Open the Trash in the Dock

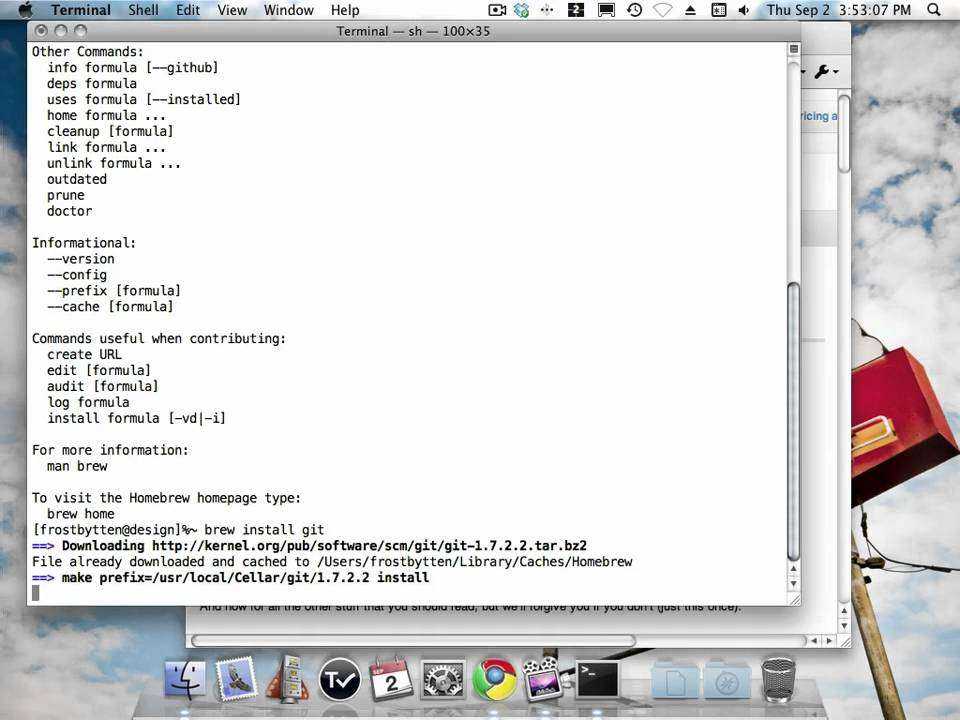[778, 678]
